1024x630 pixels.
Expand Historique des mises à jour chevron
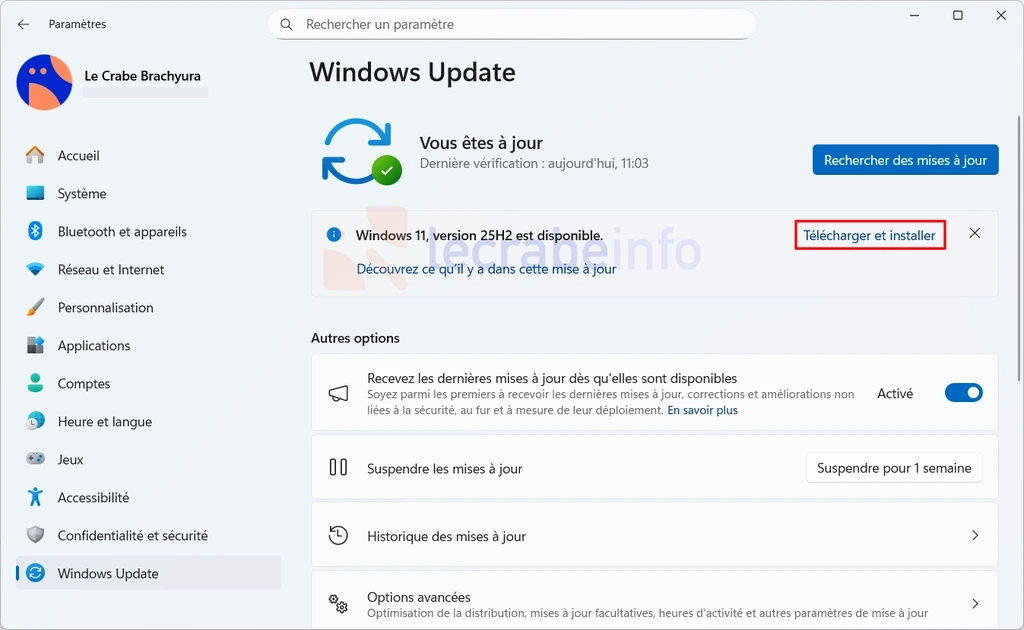975,535
